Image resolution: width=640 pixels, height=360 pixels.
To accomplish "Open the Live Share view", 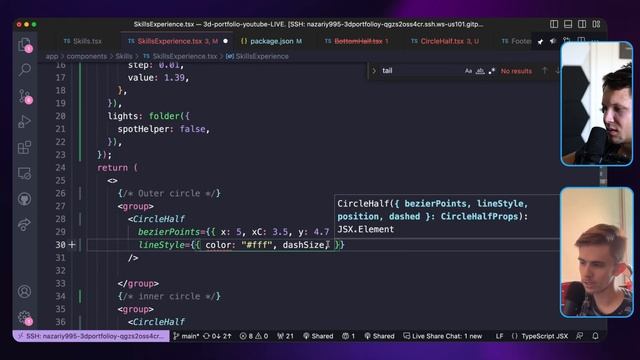I will (x=24, y=224).
